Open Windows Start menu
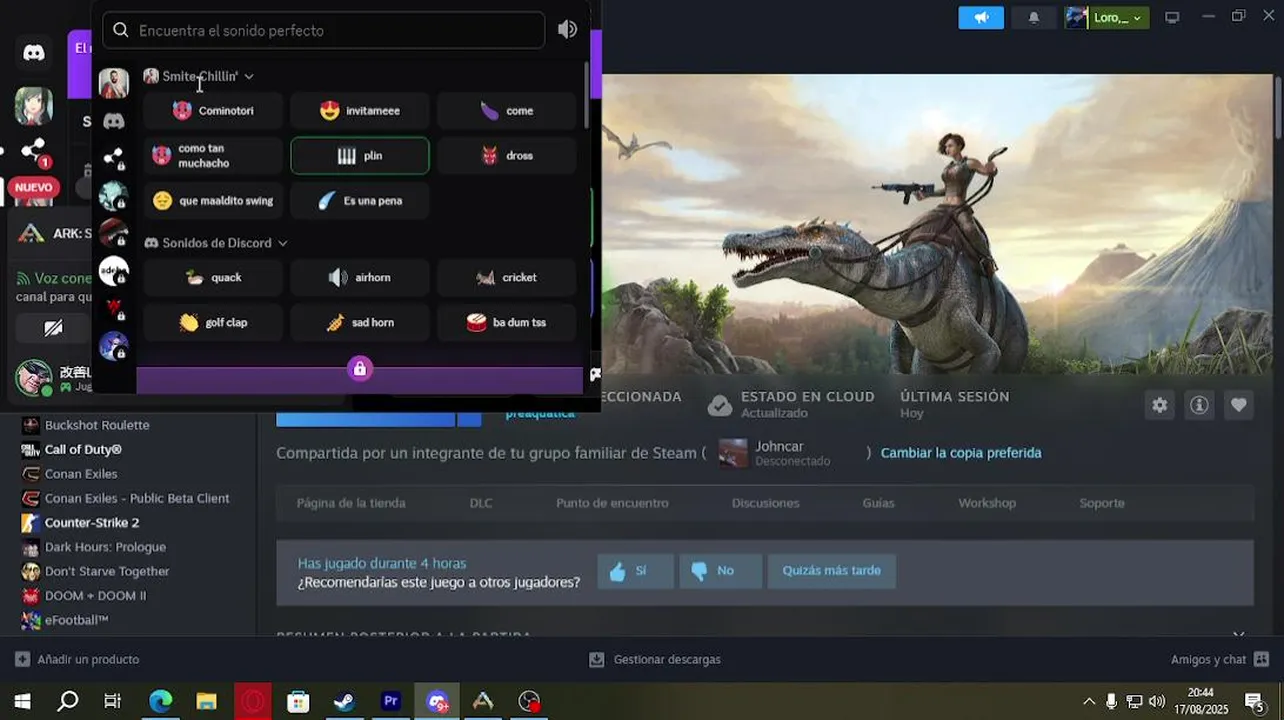The height and width of the screenshot is (720, 1284). click(x=22, y=702)
